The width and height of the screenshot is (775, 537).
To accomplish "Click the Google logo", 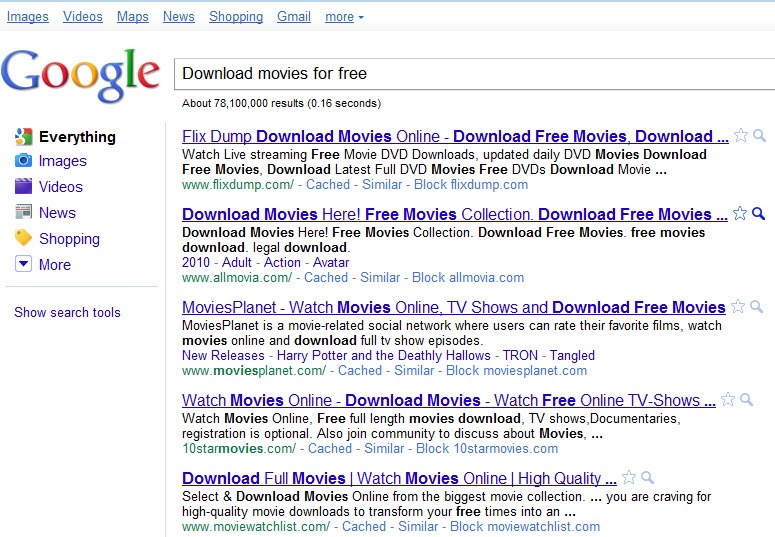I will 81,75.
